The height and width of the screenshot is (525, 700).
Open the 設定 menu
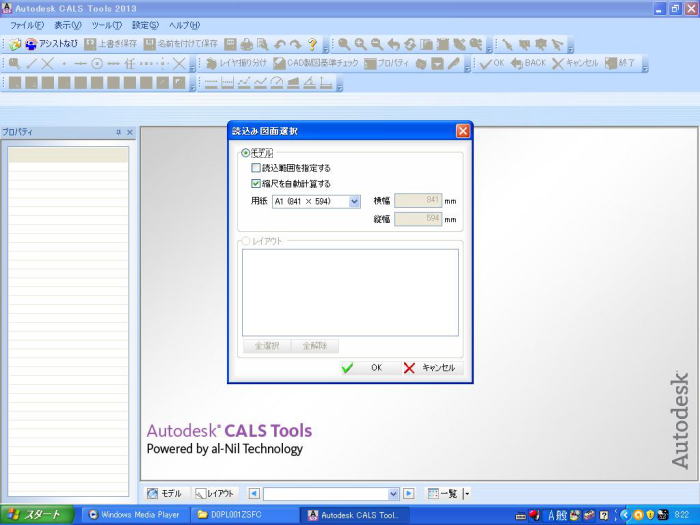145,25
